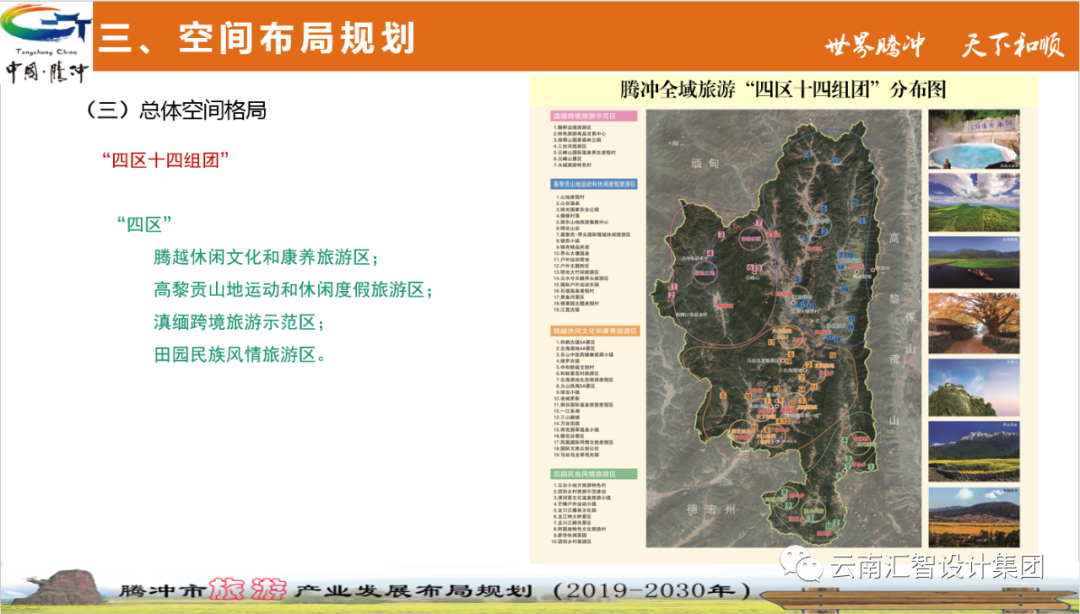Select the line 滇缅跨境旅游示范区;
1080x614 pixels.
tap(239, 322)
